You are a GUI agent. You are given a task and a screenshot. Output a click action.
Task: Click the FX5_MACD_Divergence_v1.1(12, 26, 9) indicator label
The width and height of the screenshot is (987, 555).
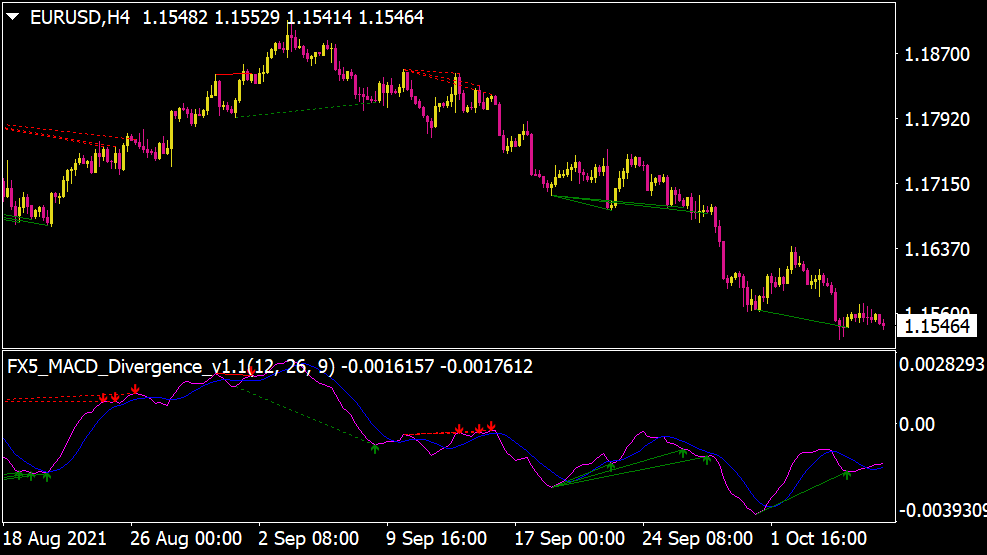(x=171, y=366)
